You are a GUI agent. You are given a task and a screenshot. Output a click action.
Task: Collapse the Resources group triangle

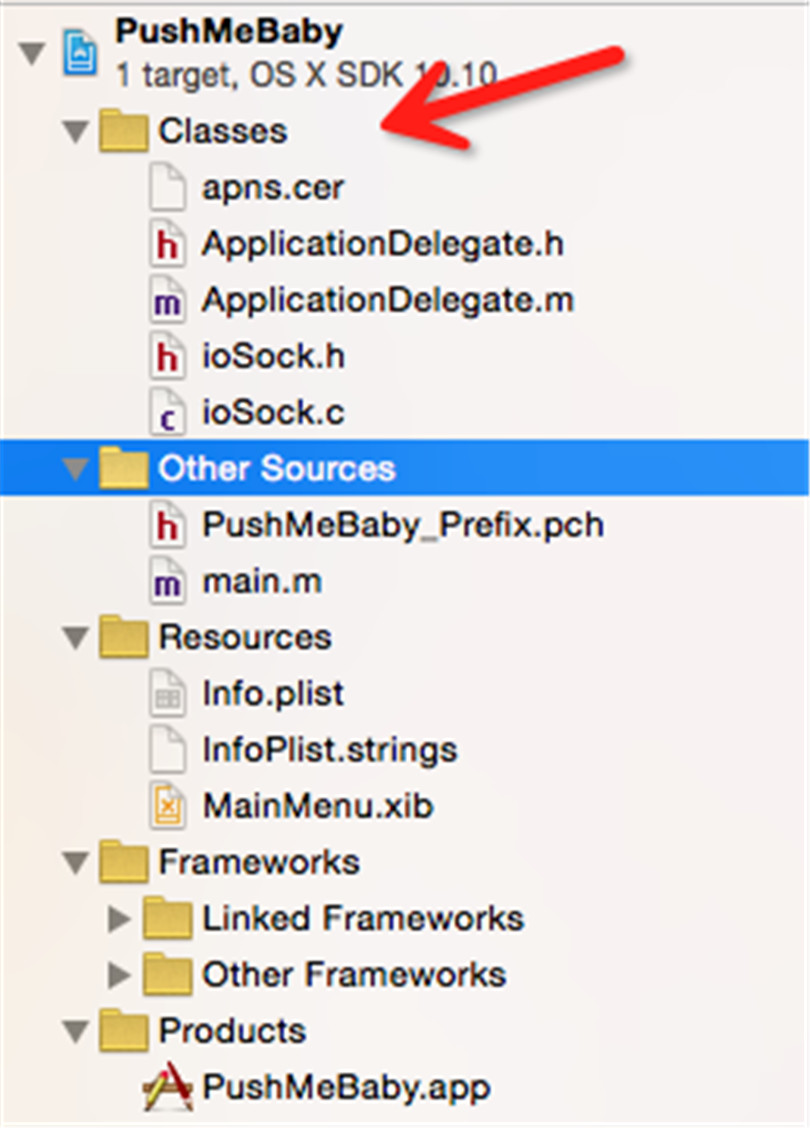(x=74, y=638)
